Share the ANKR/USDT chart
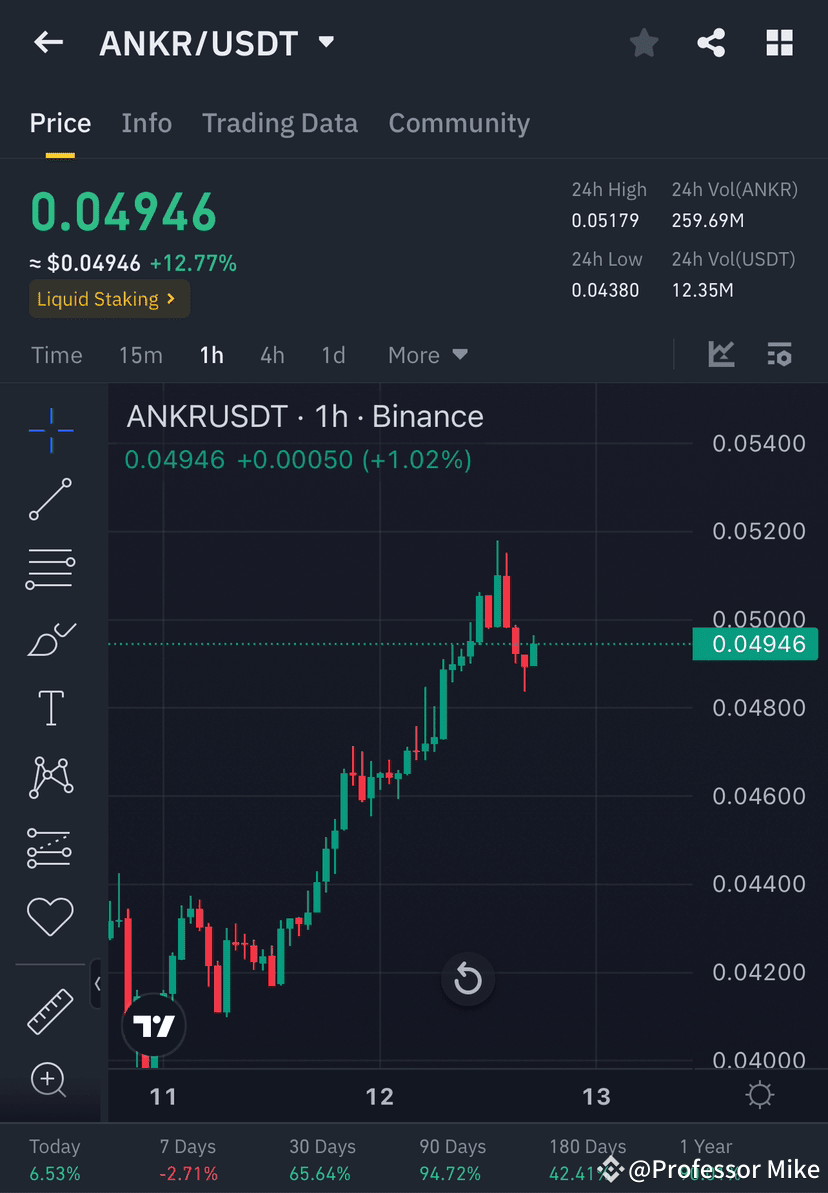828x1193 pixels. (x=711, y=42)
